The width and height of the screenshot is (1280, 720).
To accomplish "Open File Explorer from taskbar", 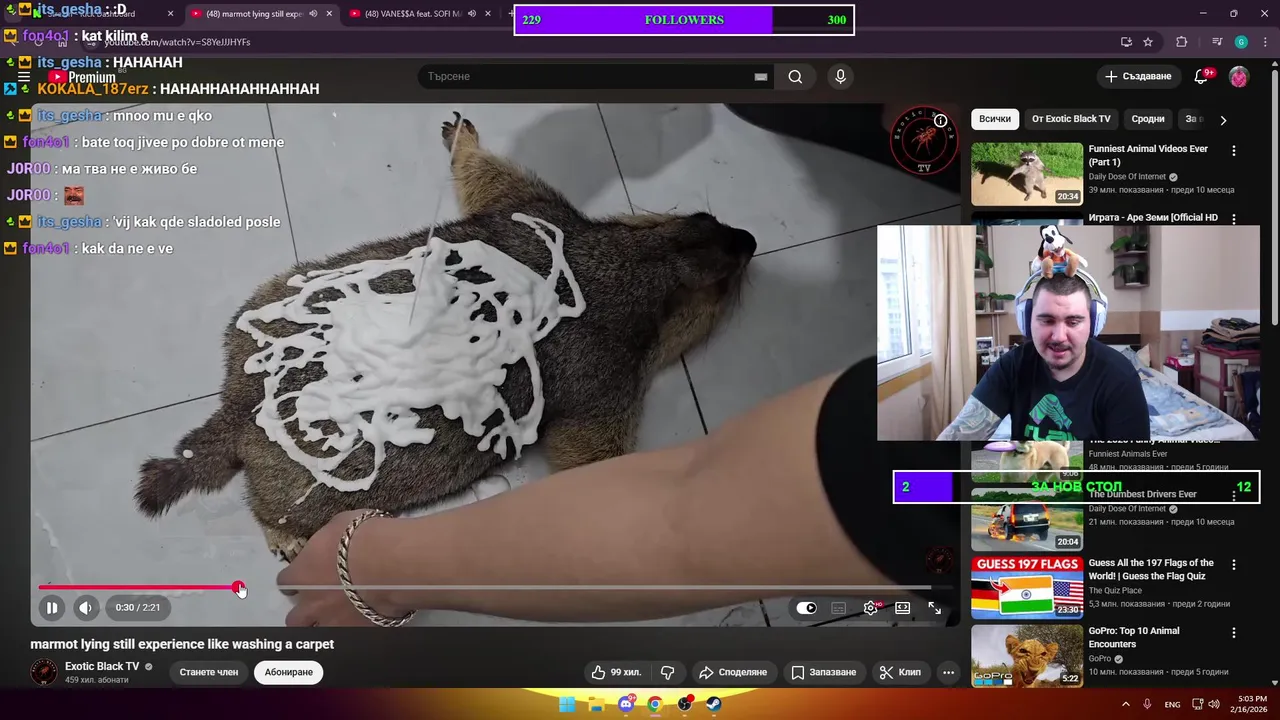I will point(596,704).
